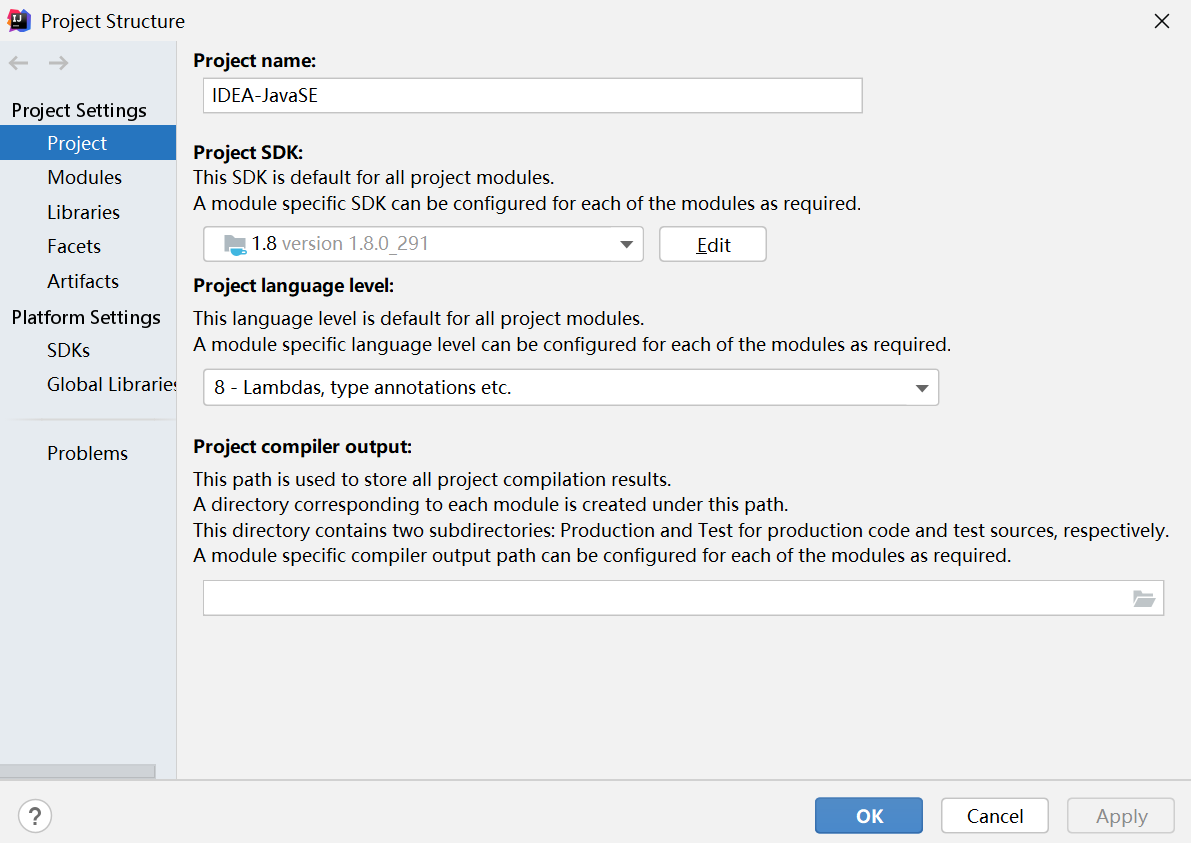Open the Project SDK dropdown

tap(626, 244)
